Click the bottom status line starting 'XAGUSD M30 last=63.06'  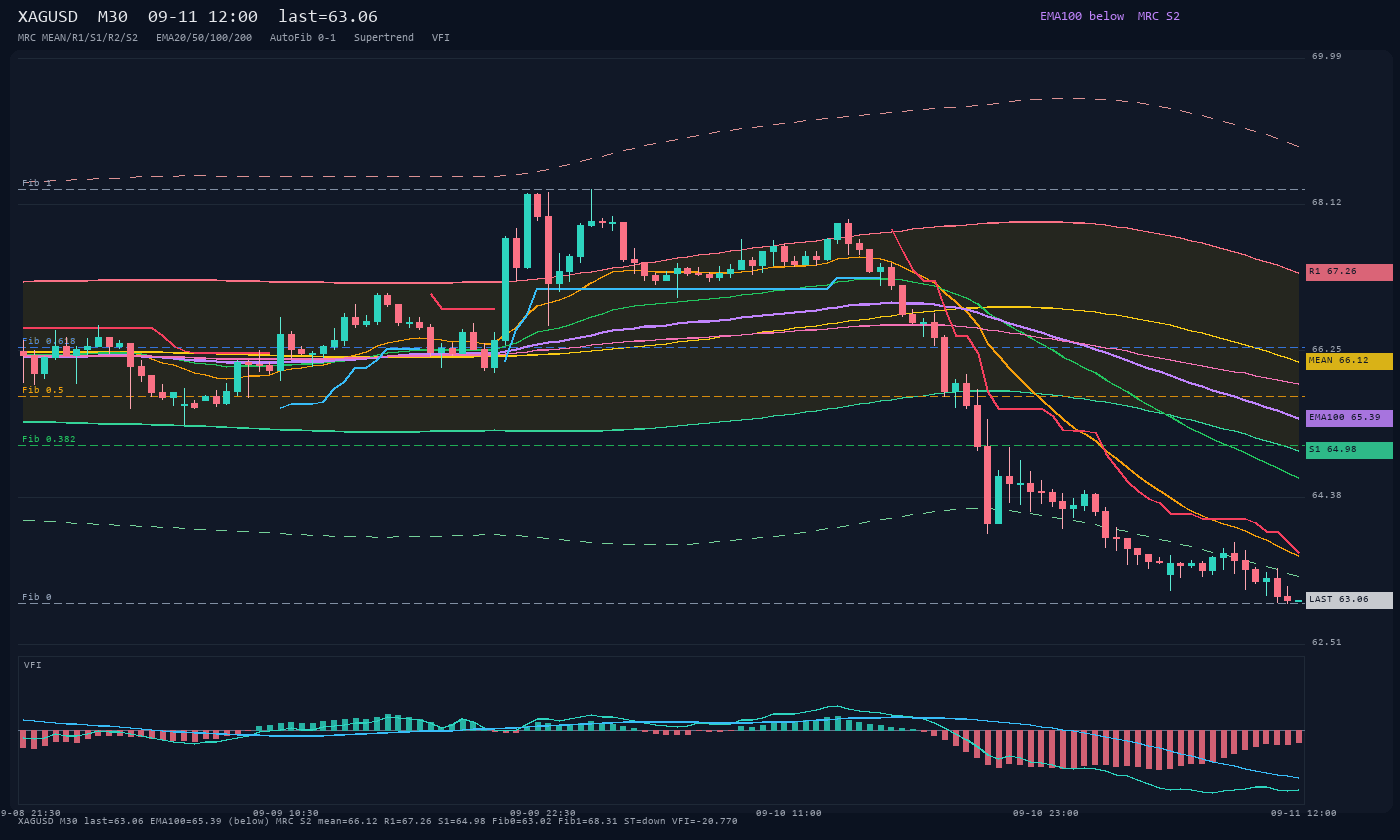coord(378,821)
